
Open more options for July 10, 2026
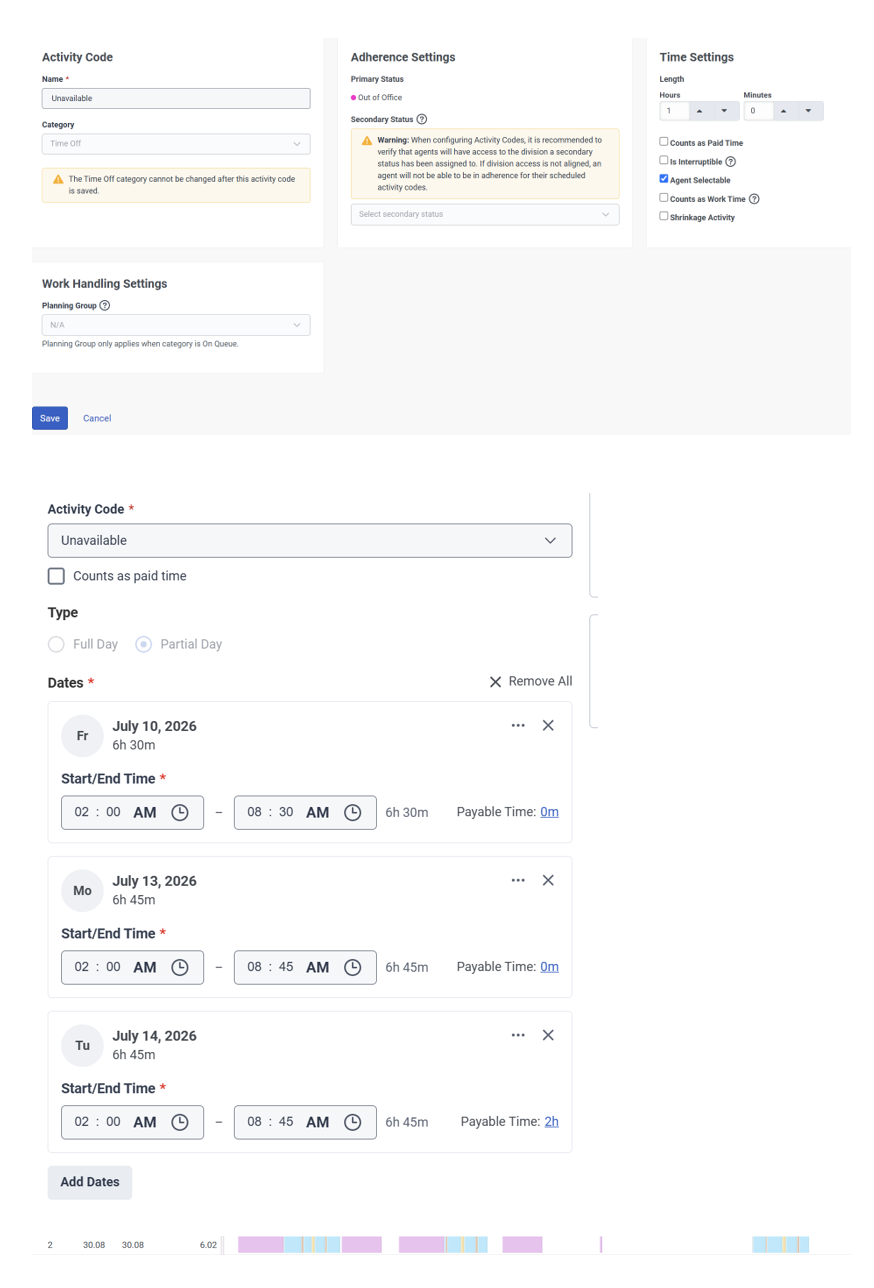pos(518,726)
